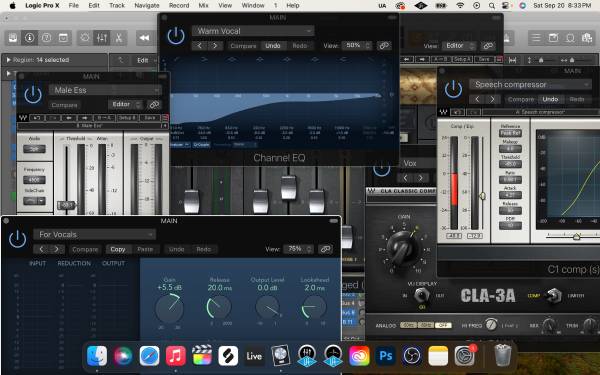Toggle power on CLA Vox plugin window
This screenshot has height=375, width=600.
click(381, 170)
